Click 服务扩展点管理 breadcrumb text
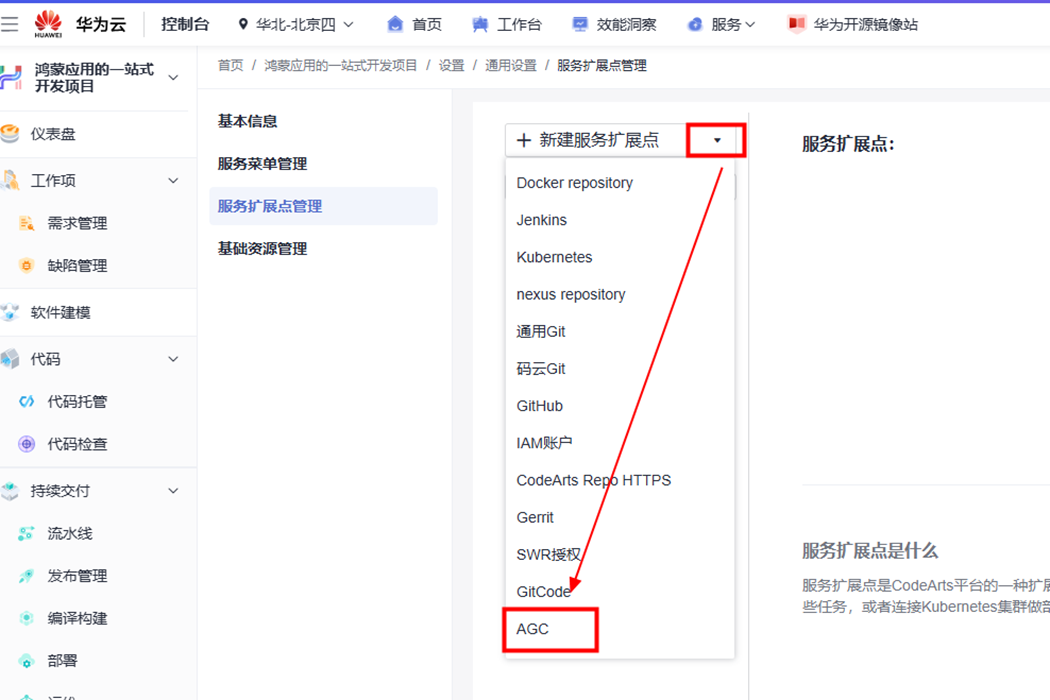The image size is (1050, 700). 601,66
